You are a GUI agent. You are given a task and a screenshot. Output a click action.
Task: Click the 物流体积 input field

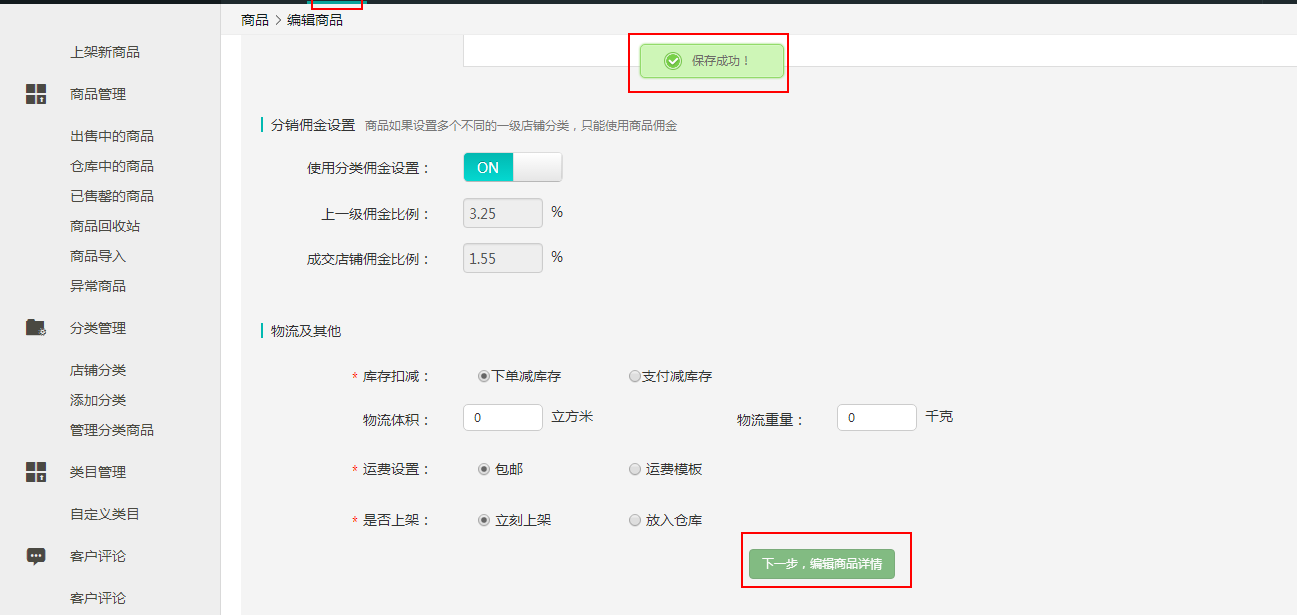[x=502, y=417]
